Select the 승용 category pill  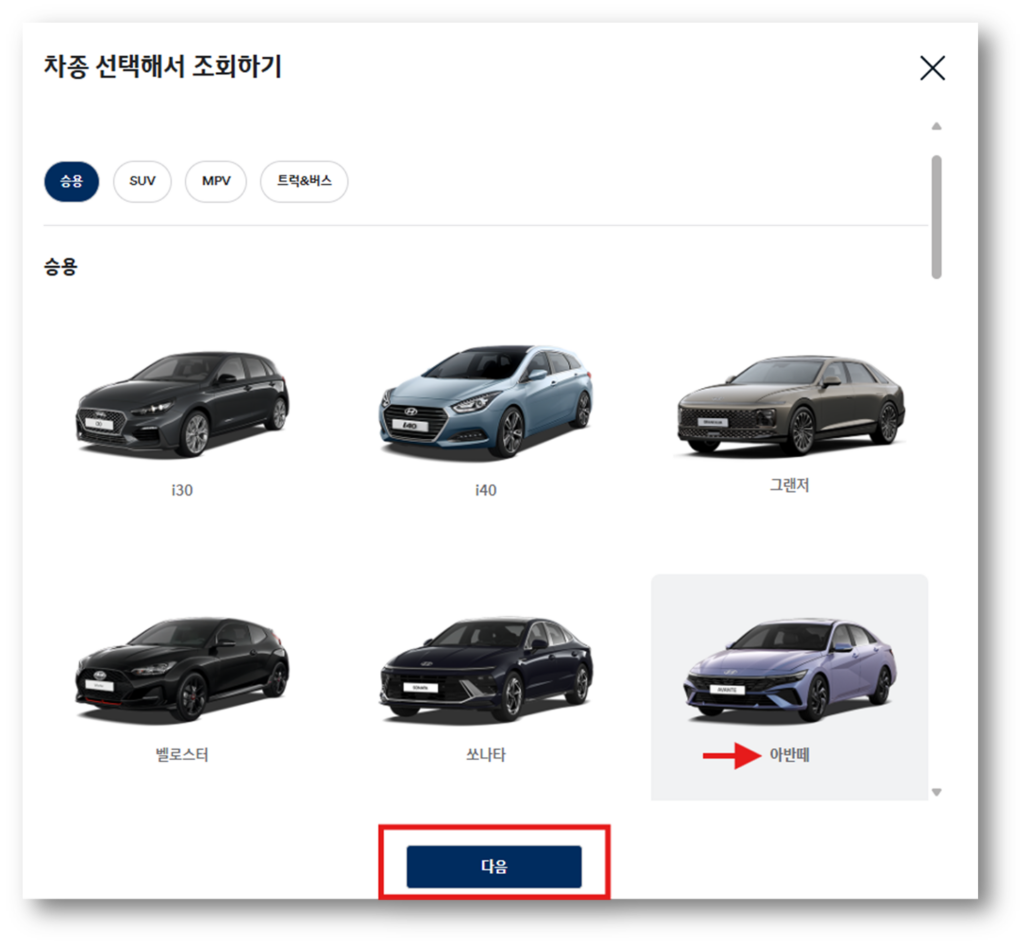click(71, 181)
